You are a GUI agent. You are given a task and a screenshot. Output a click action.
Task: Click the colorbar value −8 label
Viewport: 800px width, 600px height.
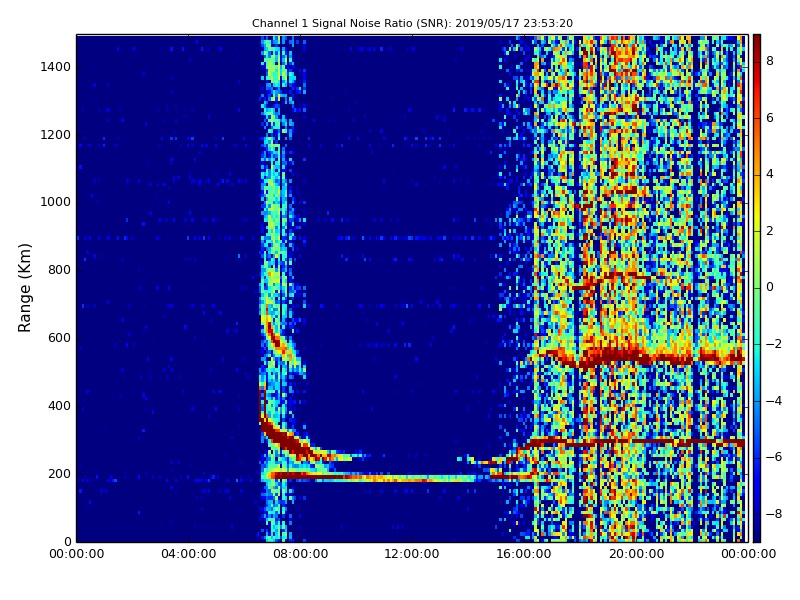click(x=774, y=514)
